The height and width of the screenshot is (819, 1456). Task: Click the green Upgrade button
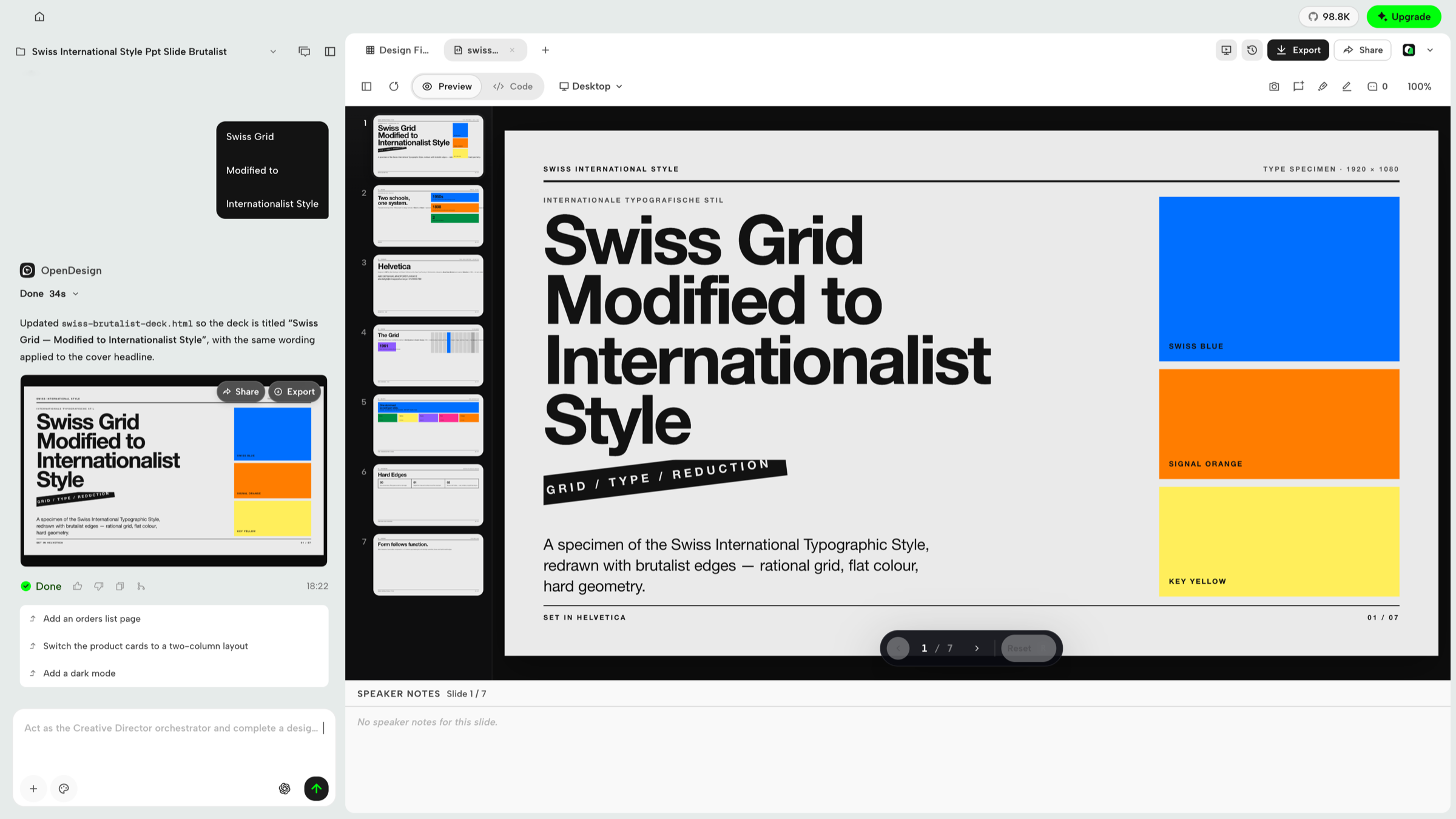tap(1404, 16)
